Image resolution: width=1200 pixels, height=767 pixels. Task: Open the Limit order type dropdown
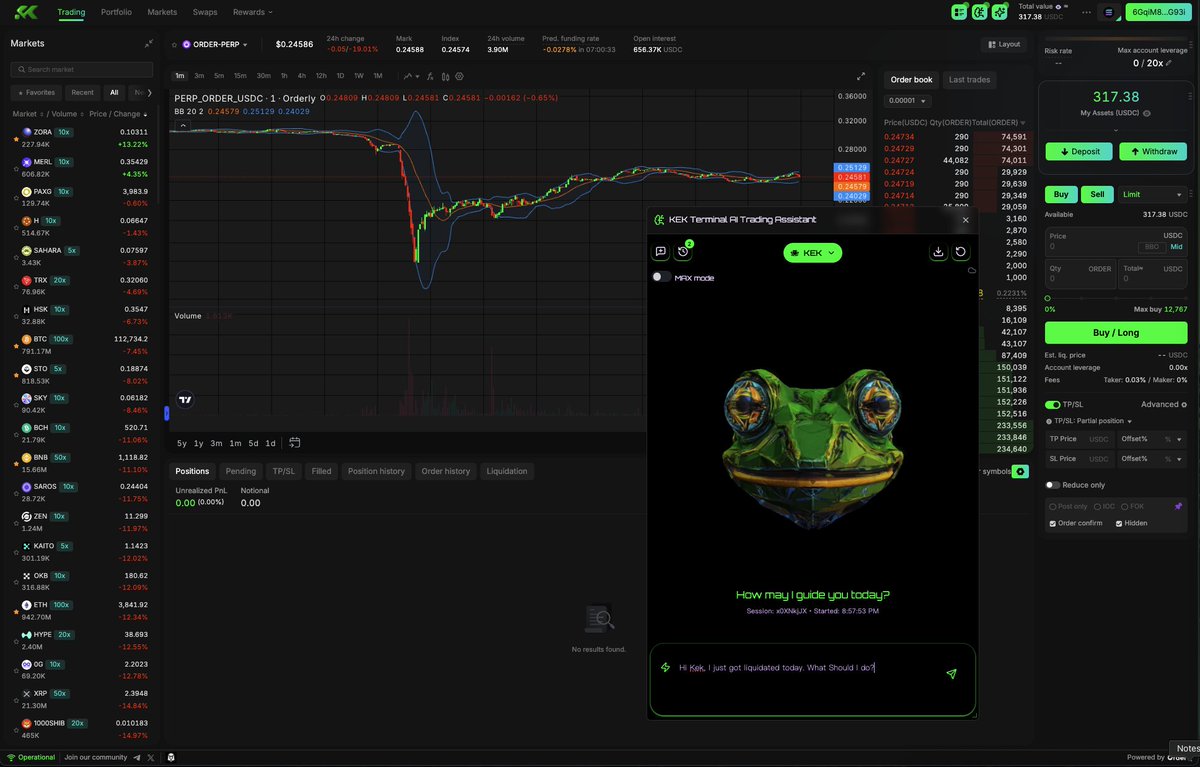pyautogui.click(x=1152, y=195)
